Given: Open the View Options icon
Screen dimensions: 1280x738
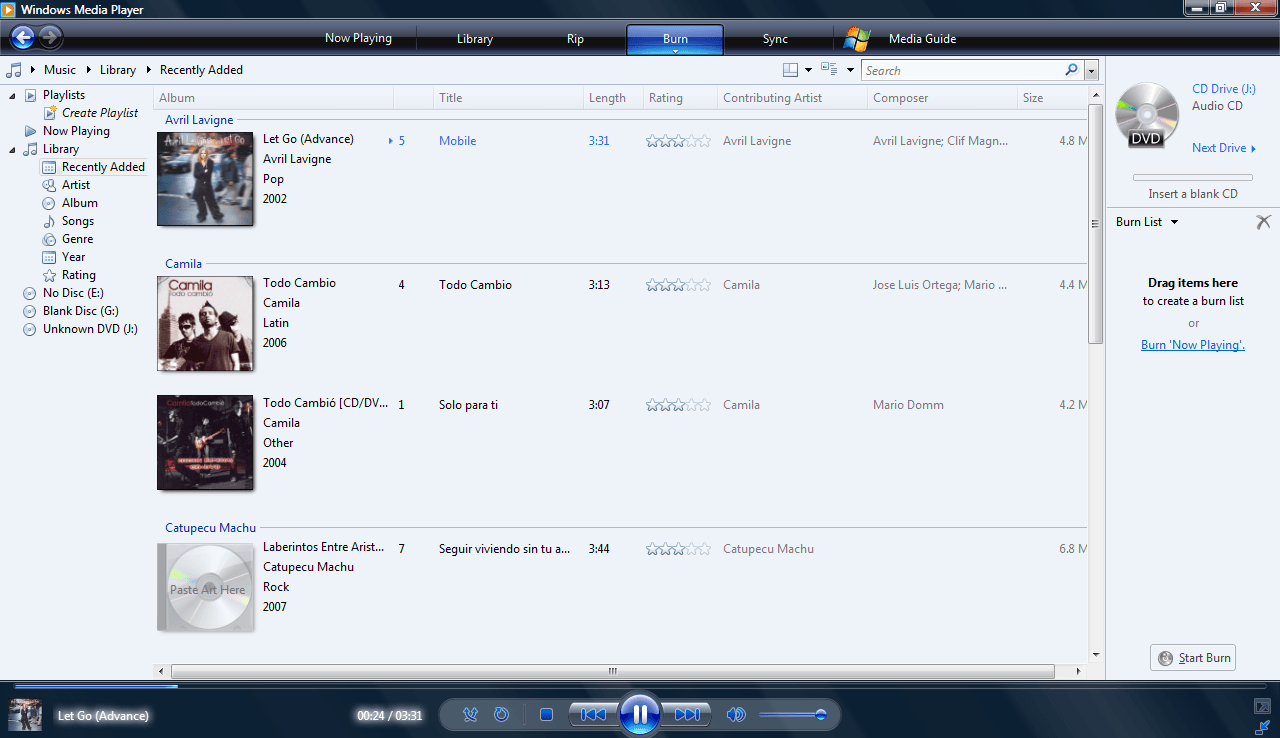Looking at the screenshot, I should tap(829, 70).
